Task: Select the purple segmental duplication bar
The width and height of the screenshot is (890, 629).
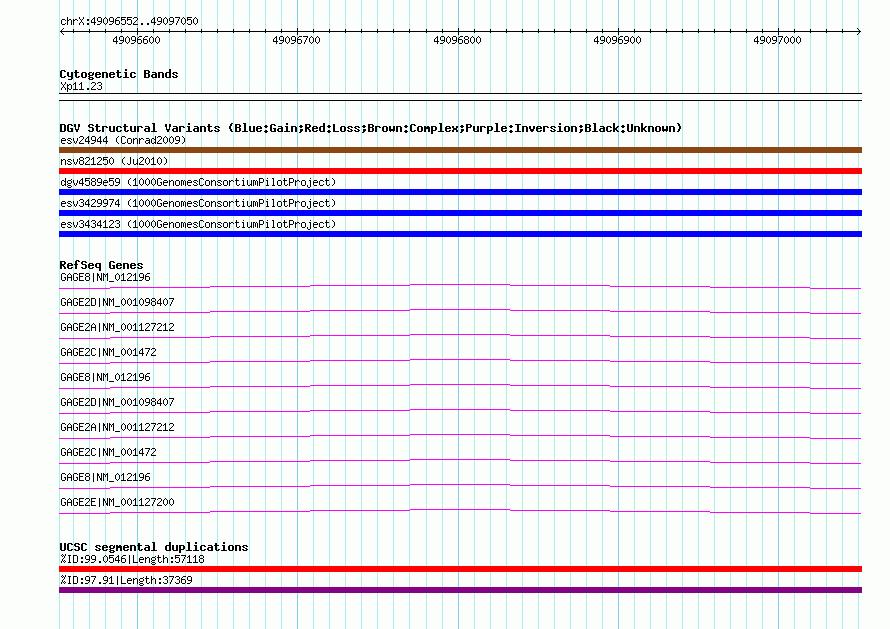Action: tap(460, 590)
